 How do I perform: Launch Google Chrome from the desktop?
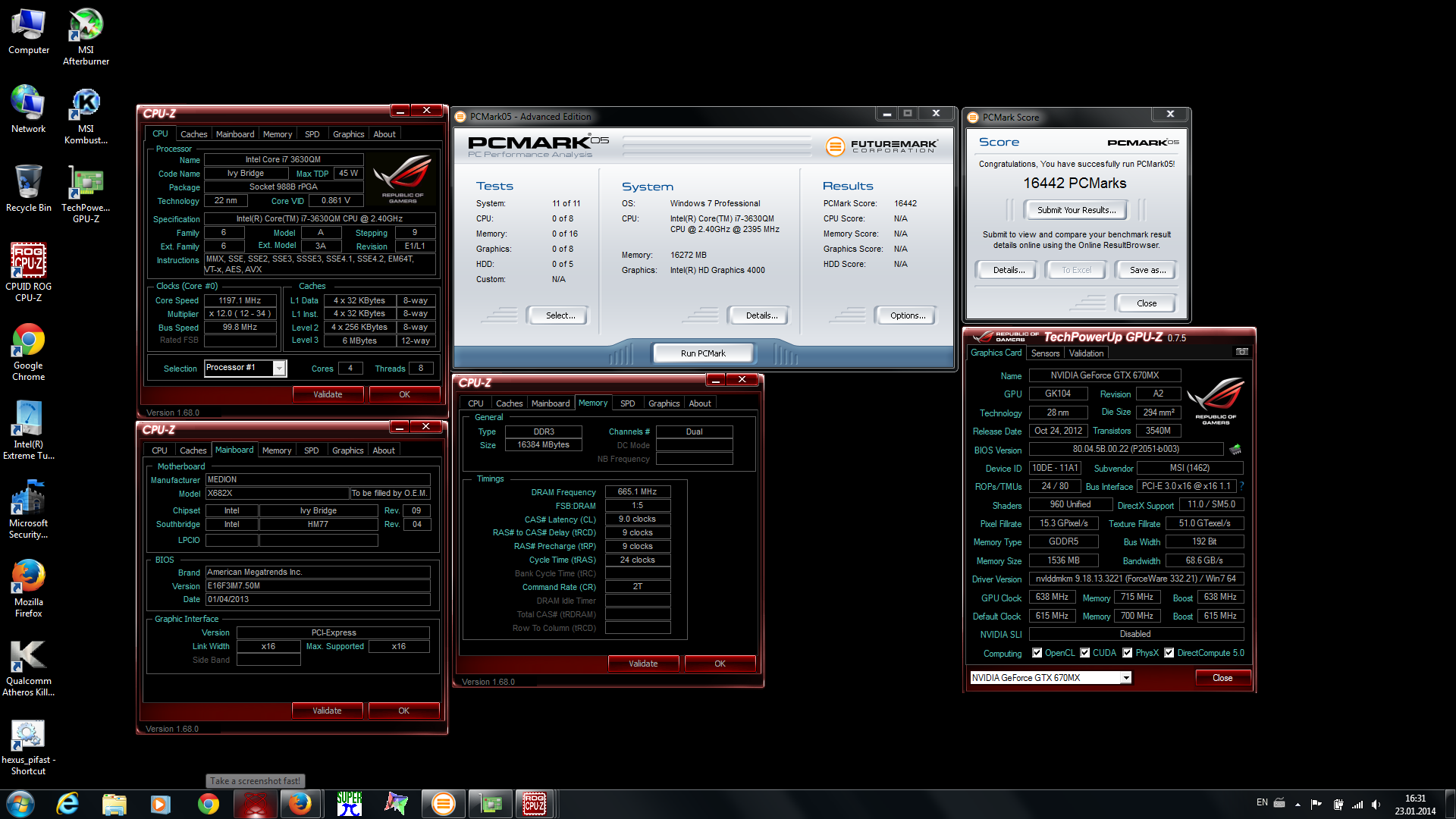(x=29, y=352)
